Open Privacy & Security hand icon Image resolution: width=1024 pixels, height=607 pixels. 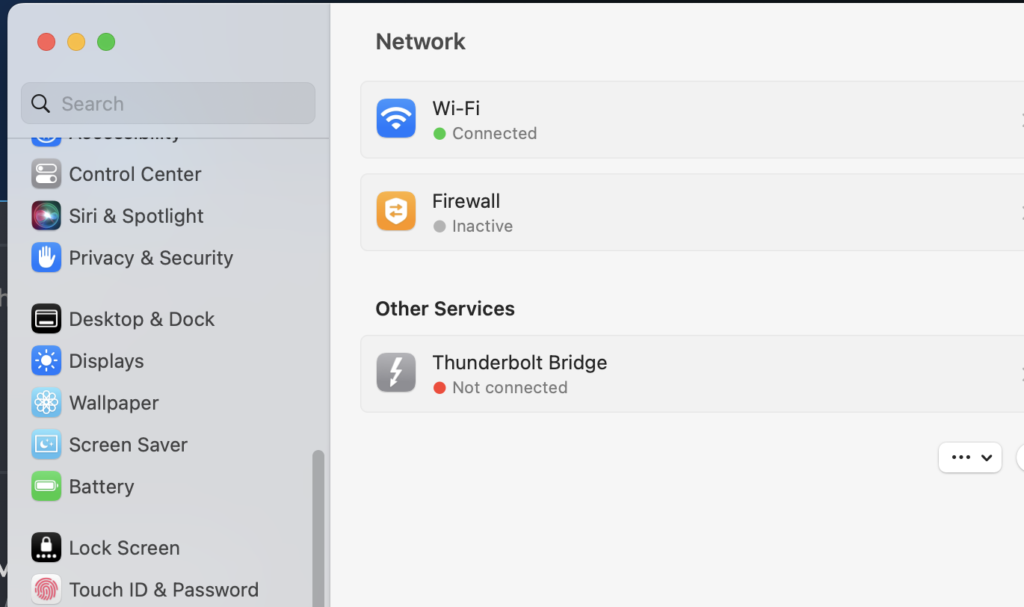pyautogui.click(x=46, y=257)
